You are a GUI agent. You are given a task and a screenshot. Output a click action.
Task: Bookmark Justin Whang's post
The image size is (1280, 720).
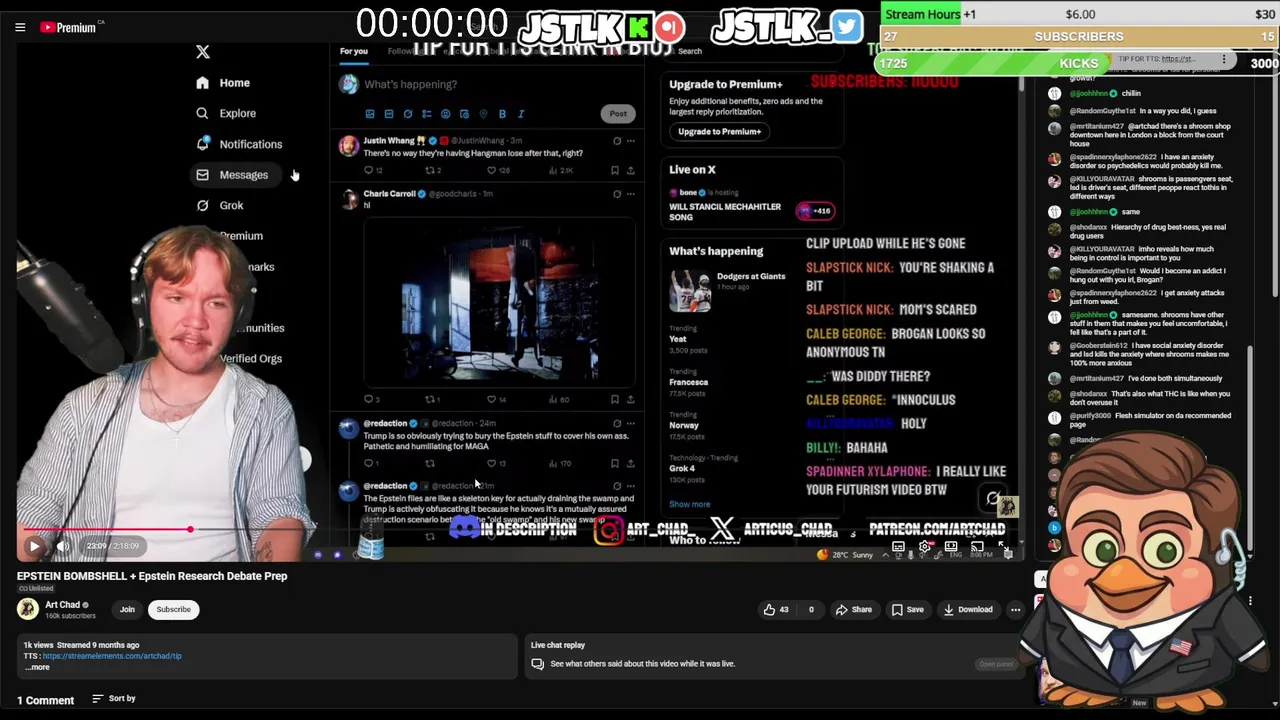coord(615,171)
